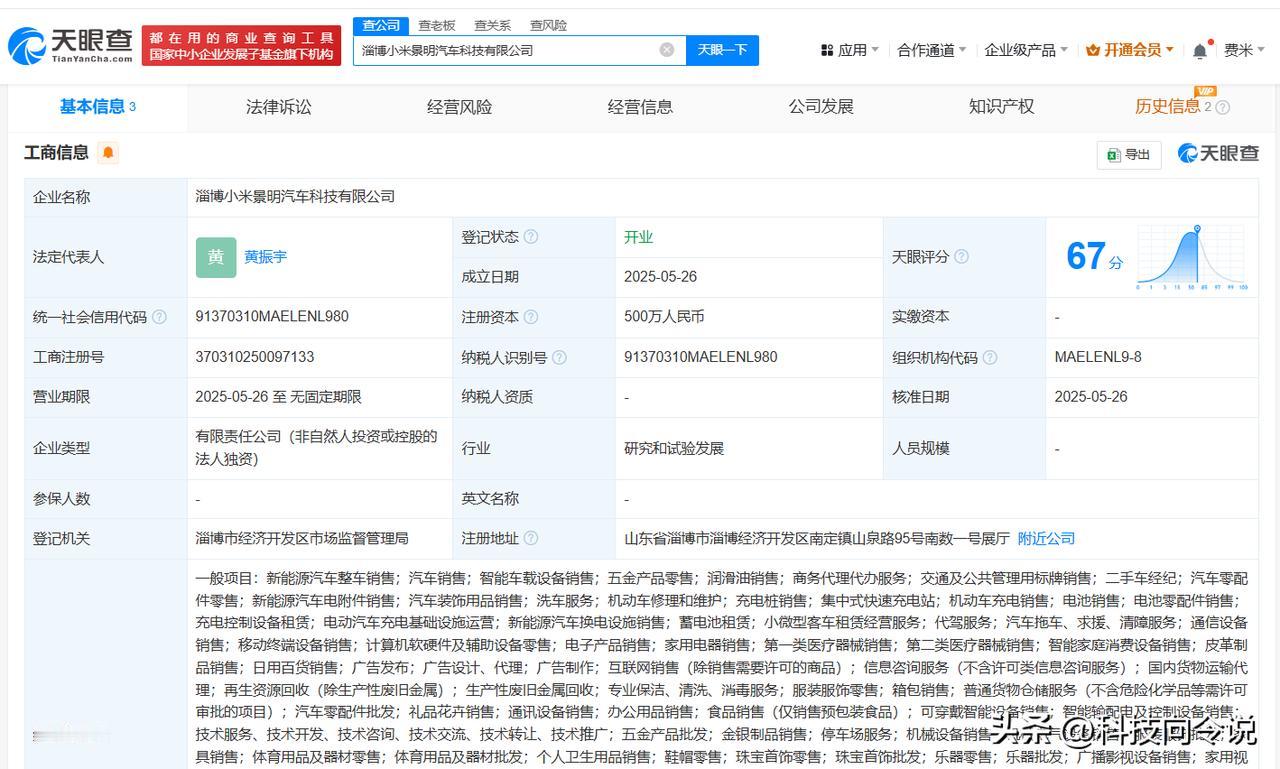Open help icon beside 纳税人识别号
This screenshot has height=769, width=1280.
[559, 357]
